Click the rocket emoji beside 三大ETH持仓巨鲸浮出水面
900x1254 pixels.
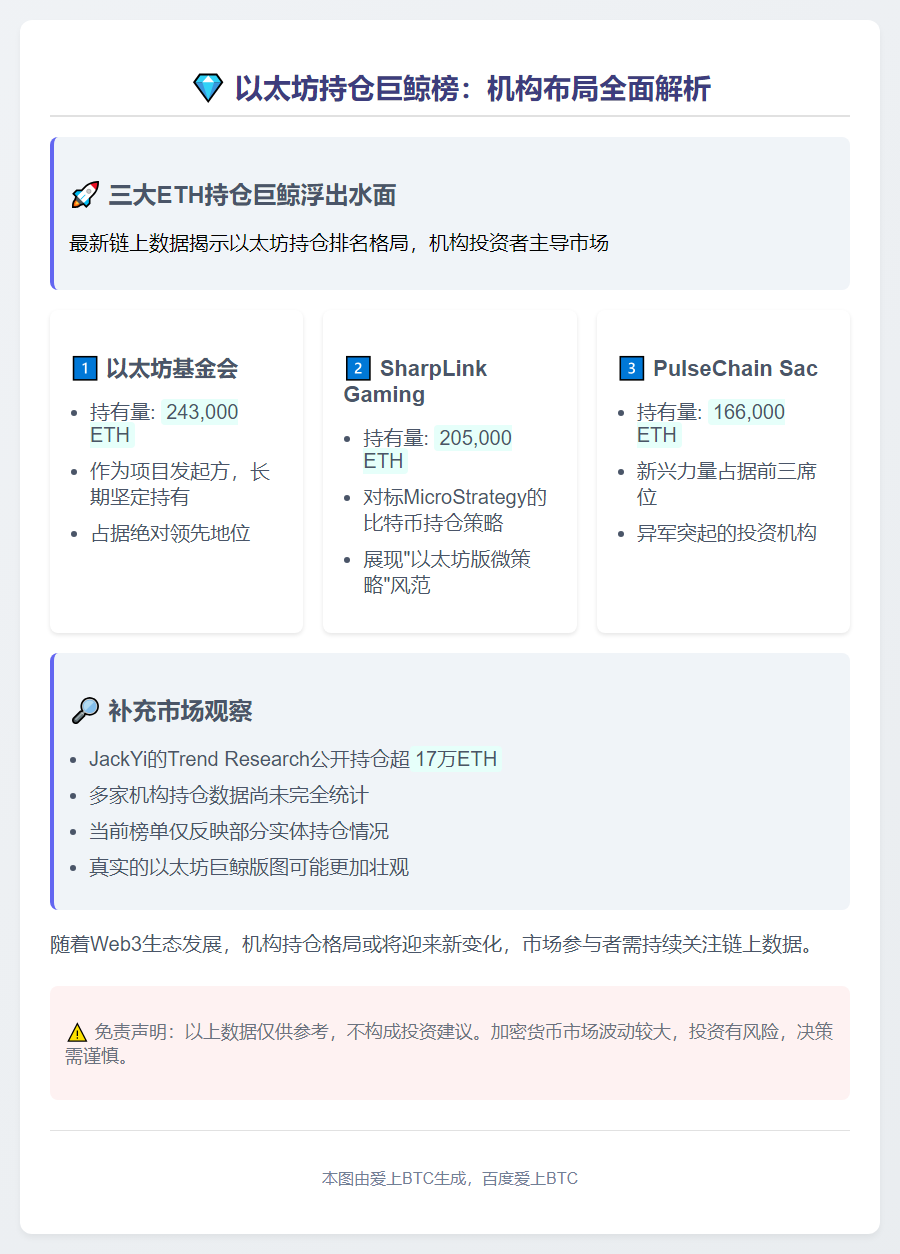84,195
